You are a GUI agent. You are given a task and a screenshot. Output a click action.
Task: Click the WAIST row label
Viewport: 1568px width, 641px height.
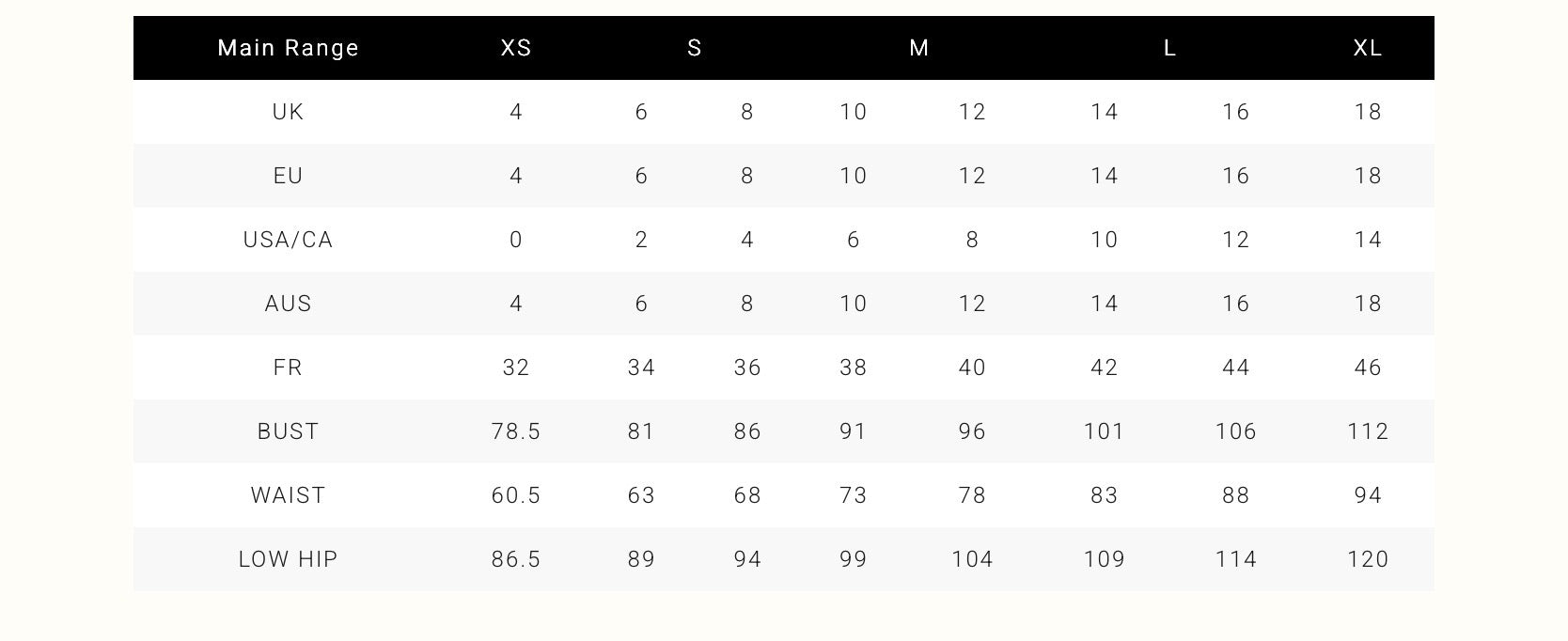tap(288, 495)
